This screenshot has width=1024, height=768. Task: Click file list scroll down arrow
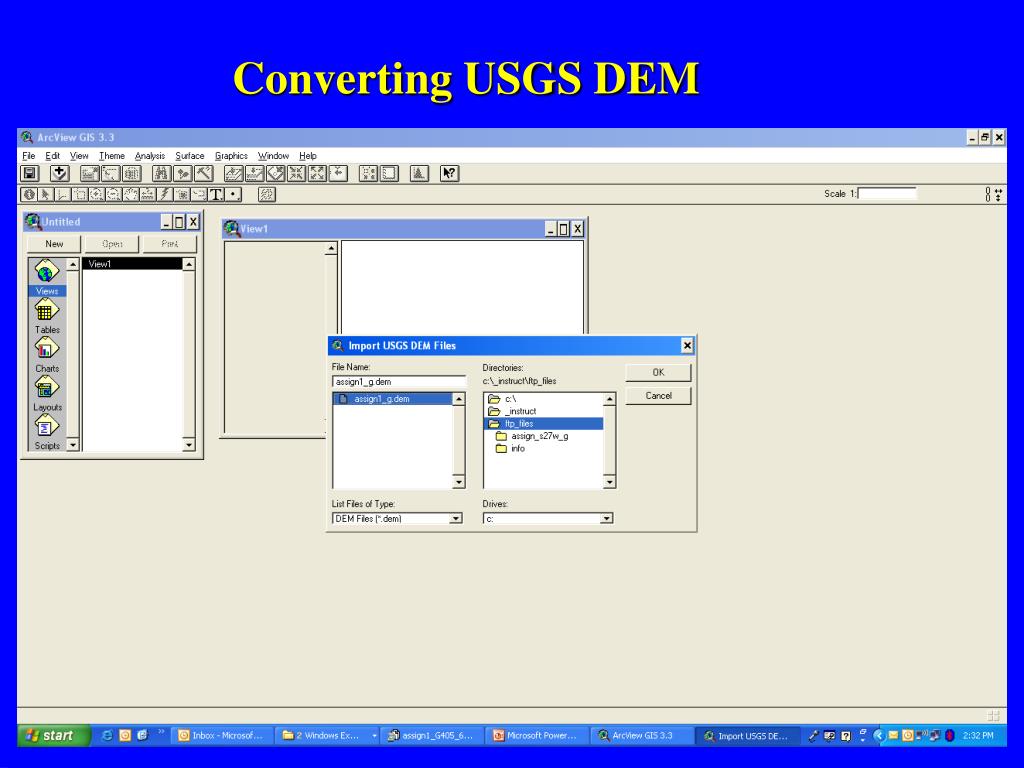[x=458, y=483]
